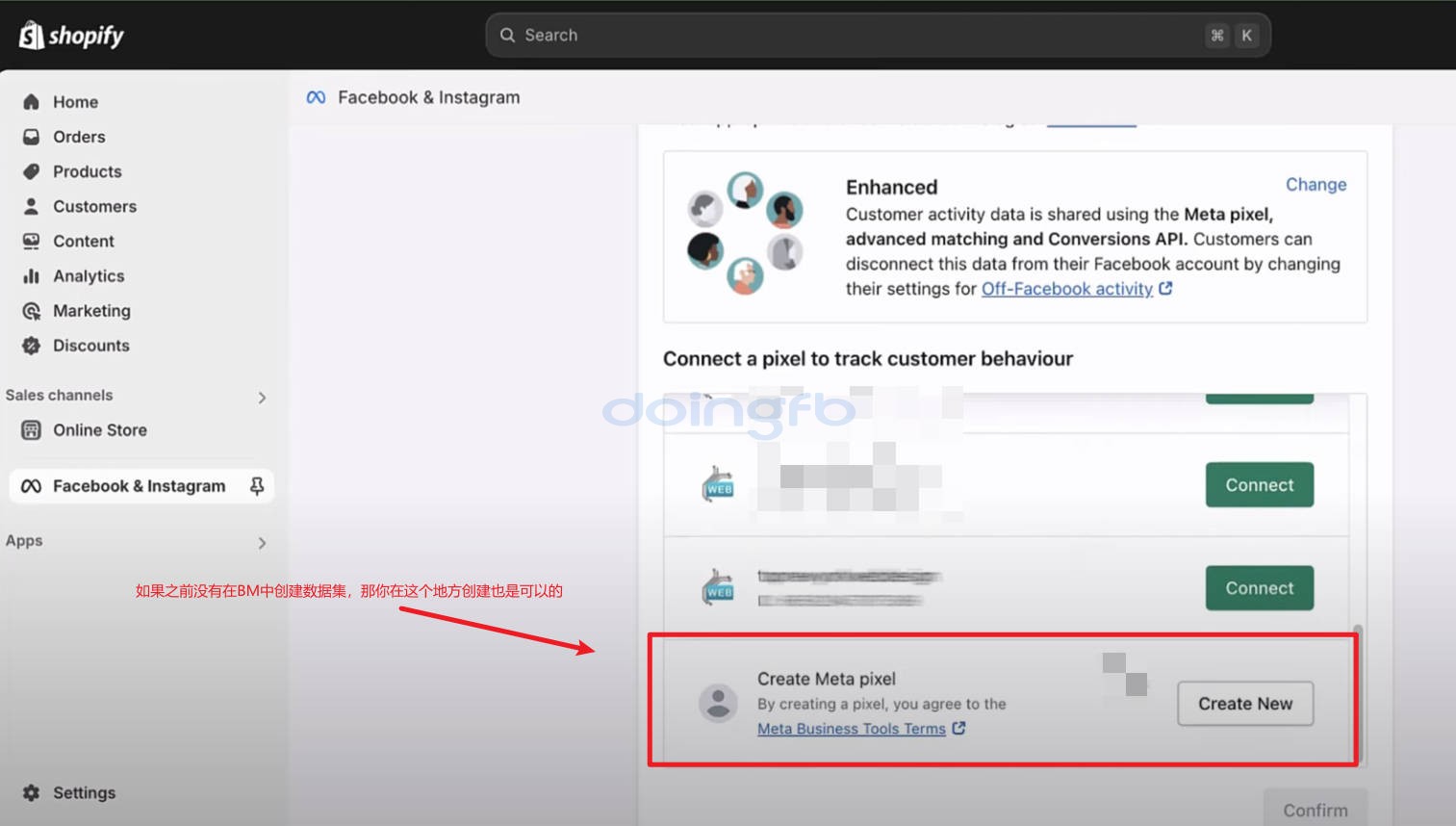Click the Confirm button

pyautogui.click(x=1316, y=810)
